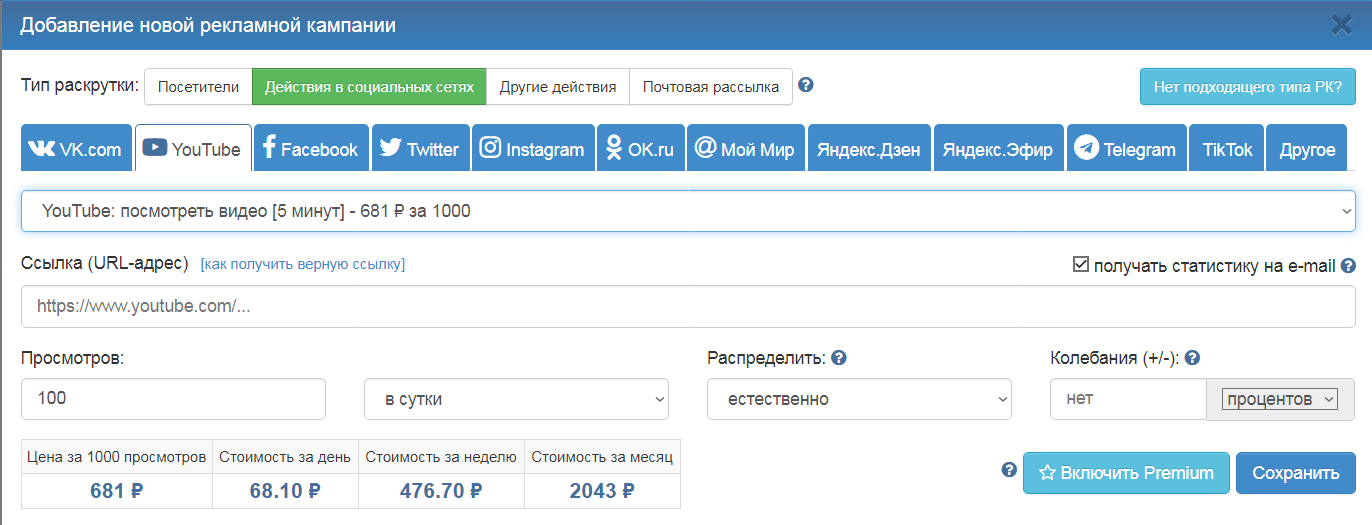Choose Почтовая рассылка promotion type

pos(710,87)
